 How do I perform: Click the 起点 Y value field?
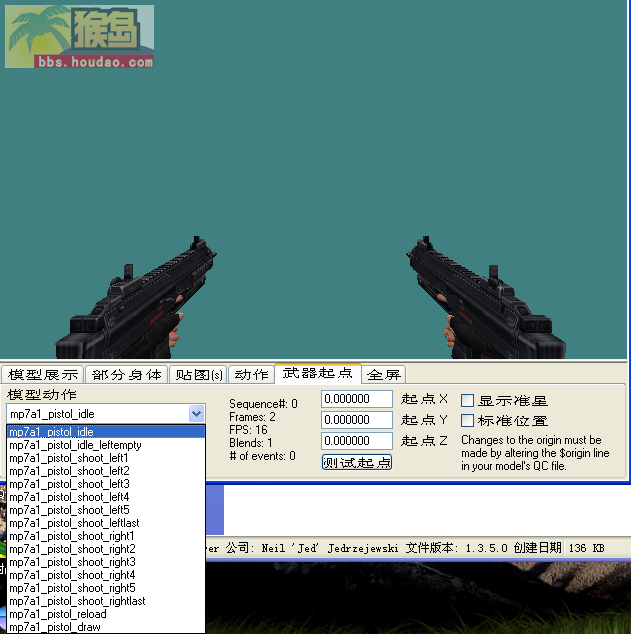point(357,420)
